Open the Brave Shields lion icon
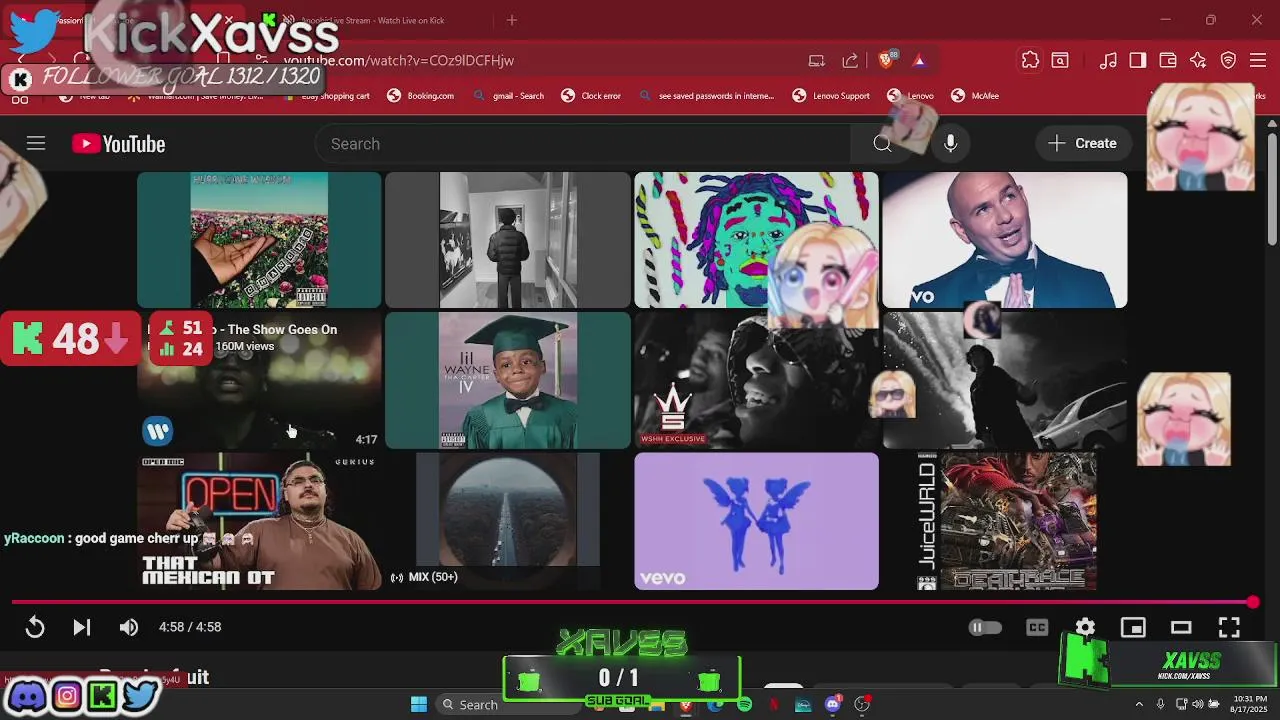This screenshot has height=720, width=1280. coord(886,60)
